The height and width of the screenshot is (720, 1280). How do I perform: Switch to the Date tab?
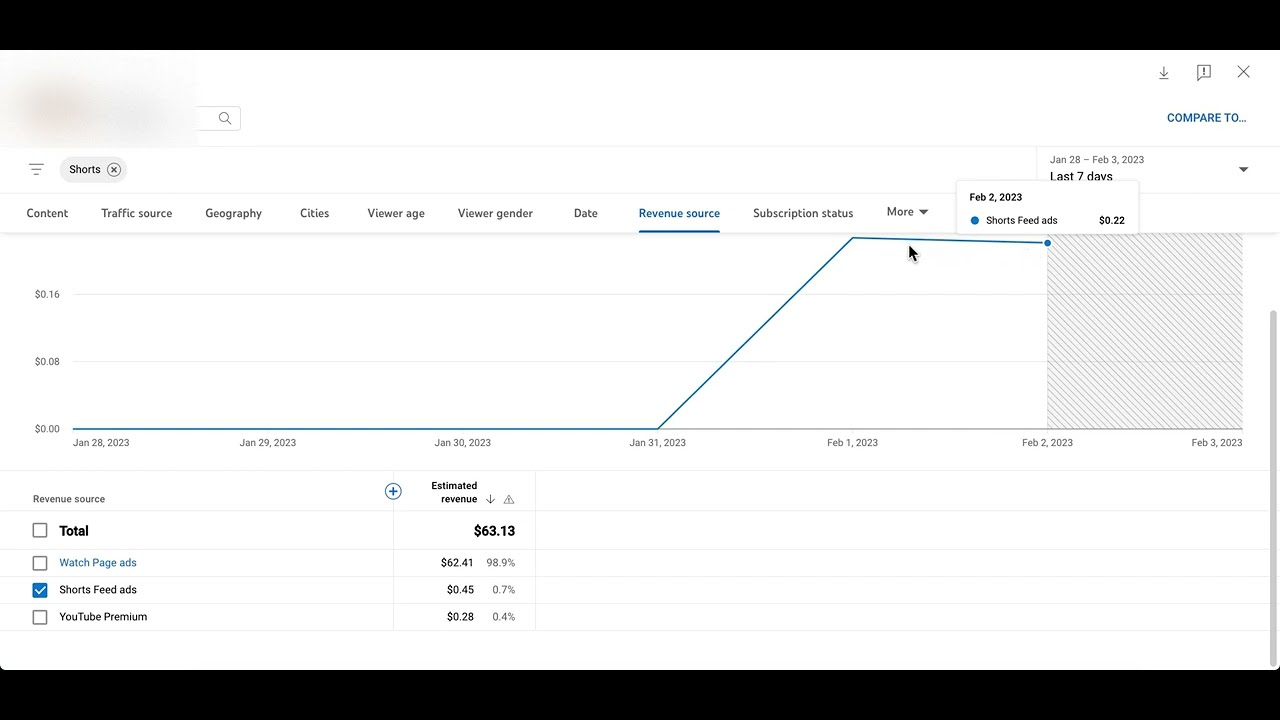click(586, 213)
